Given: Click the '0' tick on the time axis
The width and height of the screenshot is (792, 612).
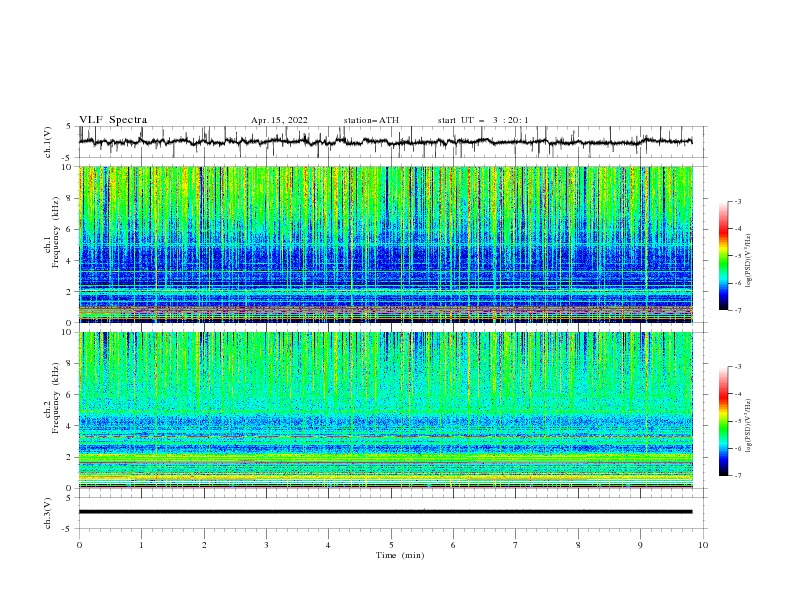Looking at the screenshot, I should click(x=79, y=545).
